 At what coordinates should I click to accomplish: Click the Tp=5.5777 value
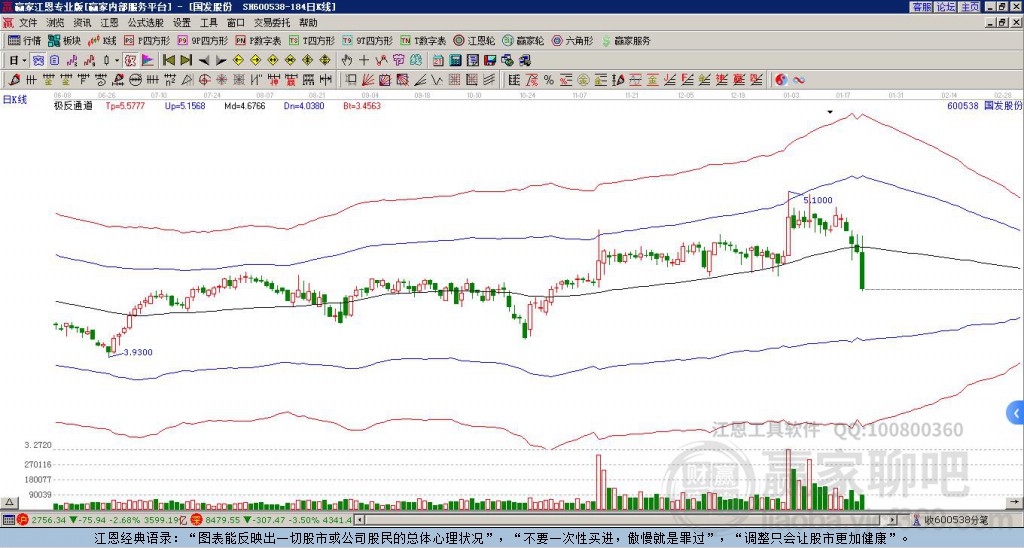point(123,105)
